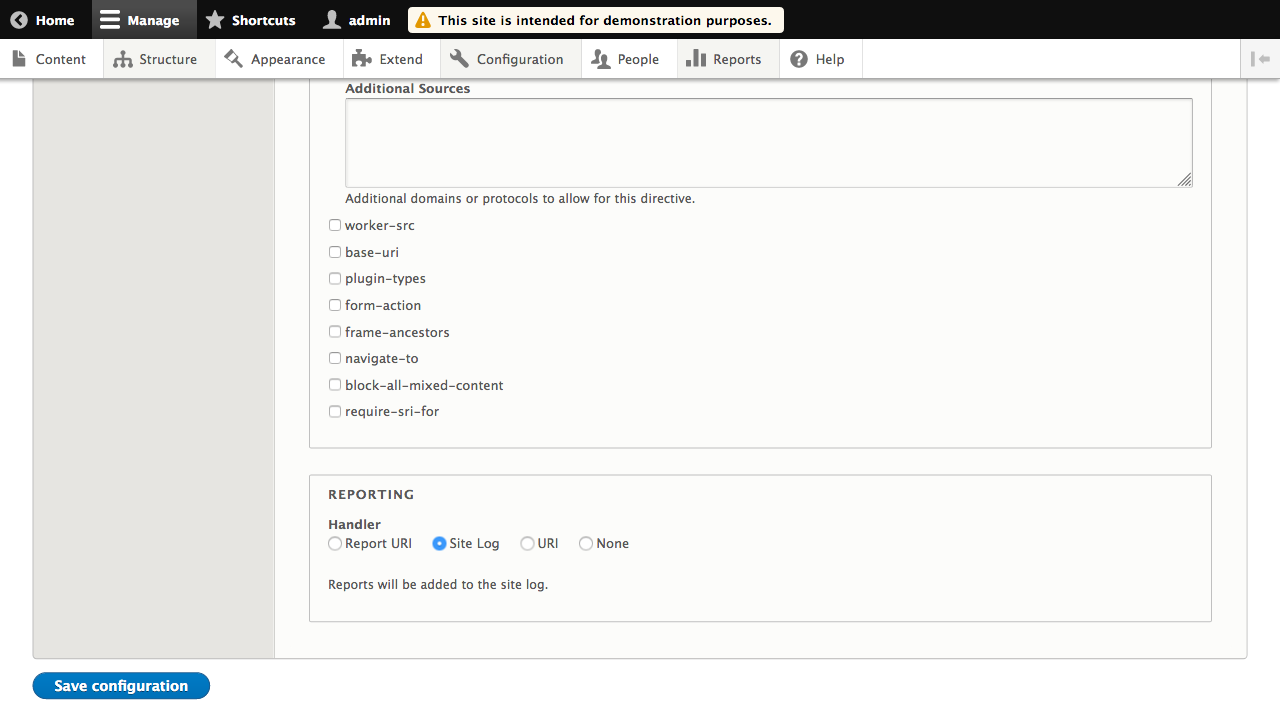The height and width of the screenshot is (720, 1280).
Task: Click the textarea resize grip handle
Action: (1184, 179)
